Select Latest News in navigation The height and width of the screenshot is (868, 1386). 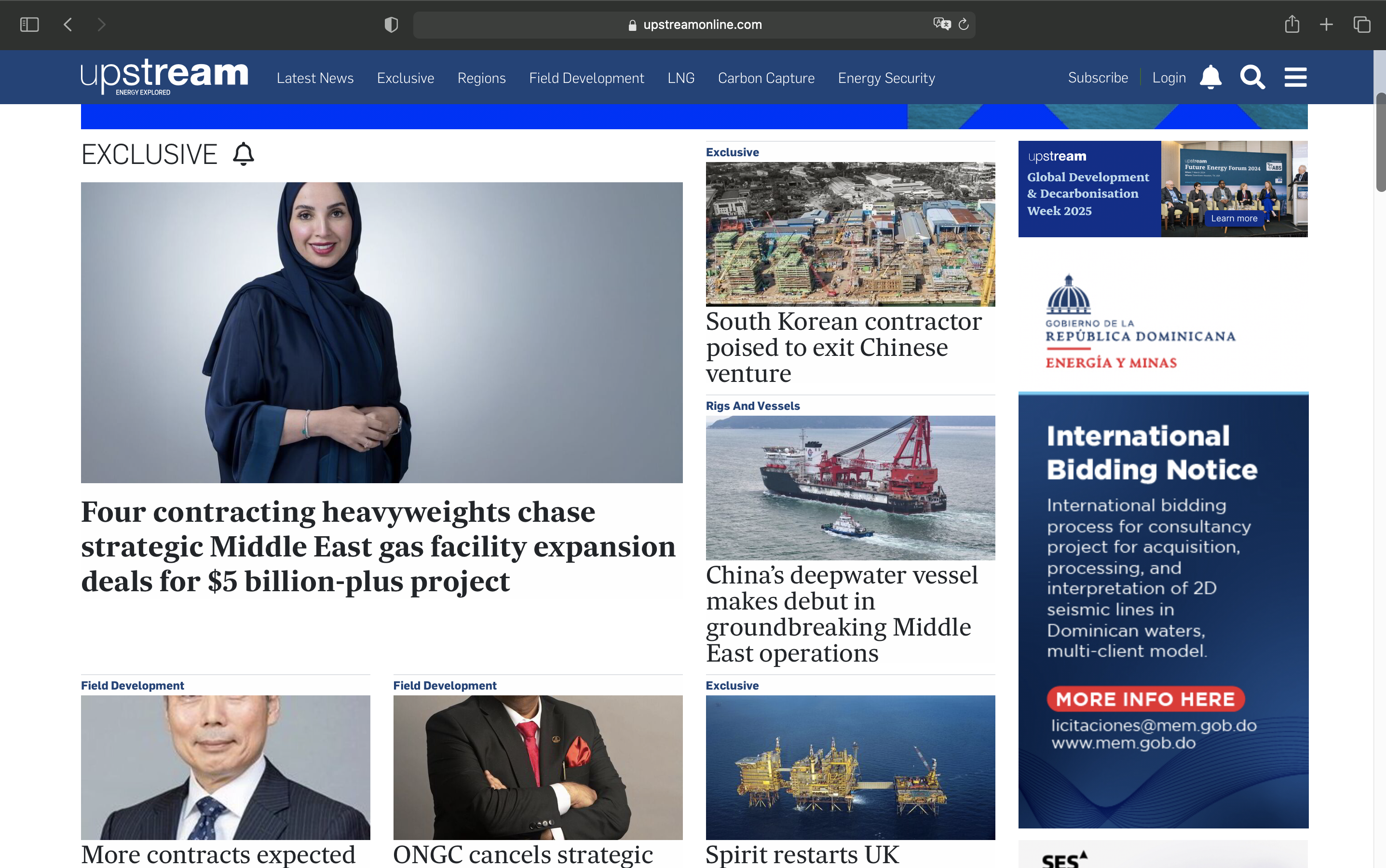[x=314, y=78]
